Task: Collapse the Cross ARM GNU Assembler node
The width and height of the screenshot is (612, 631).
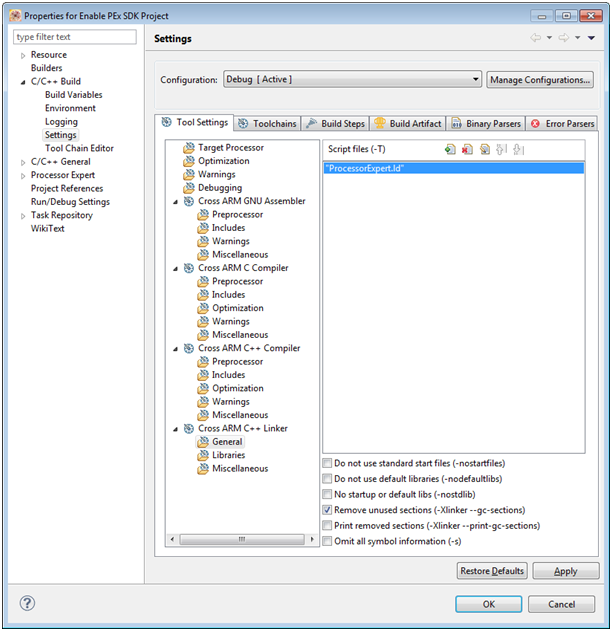Action: point(175,202)
